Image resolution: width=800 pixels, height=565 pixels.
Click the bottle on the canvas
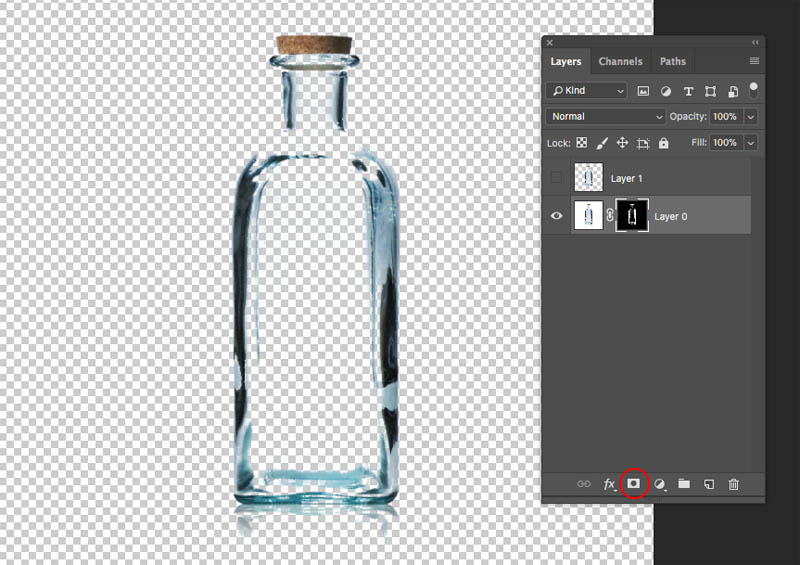coord(315,286)
